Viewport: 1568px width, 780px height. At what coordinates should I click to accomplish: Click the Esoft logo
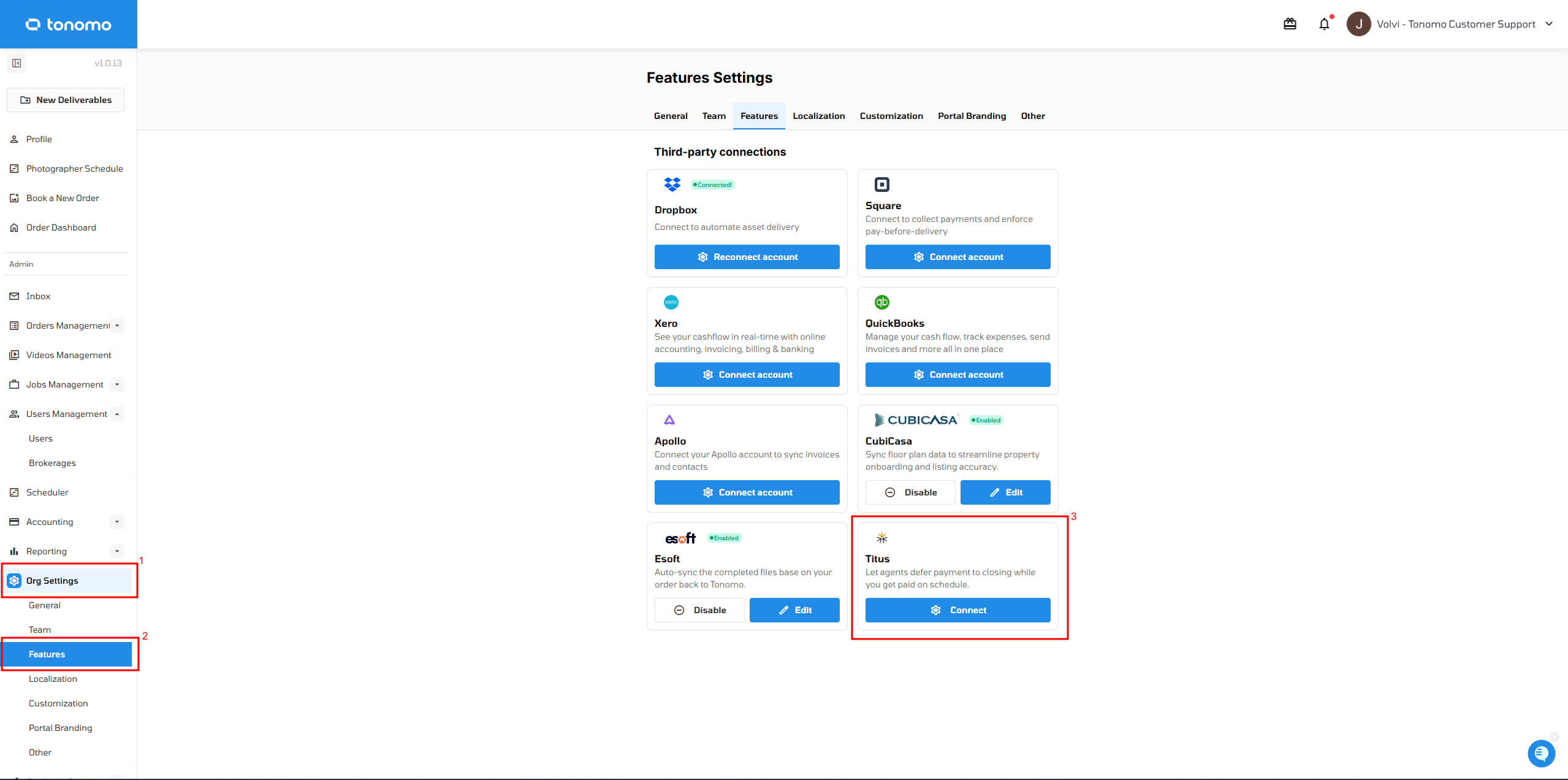click(x=680, y=538)
